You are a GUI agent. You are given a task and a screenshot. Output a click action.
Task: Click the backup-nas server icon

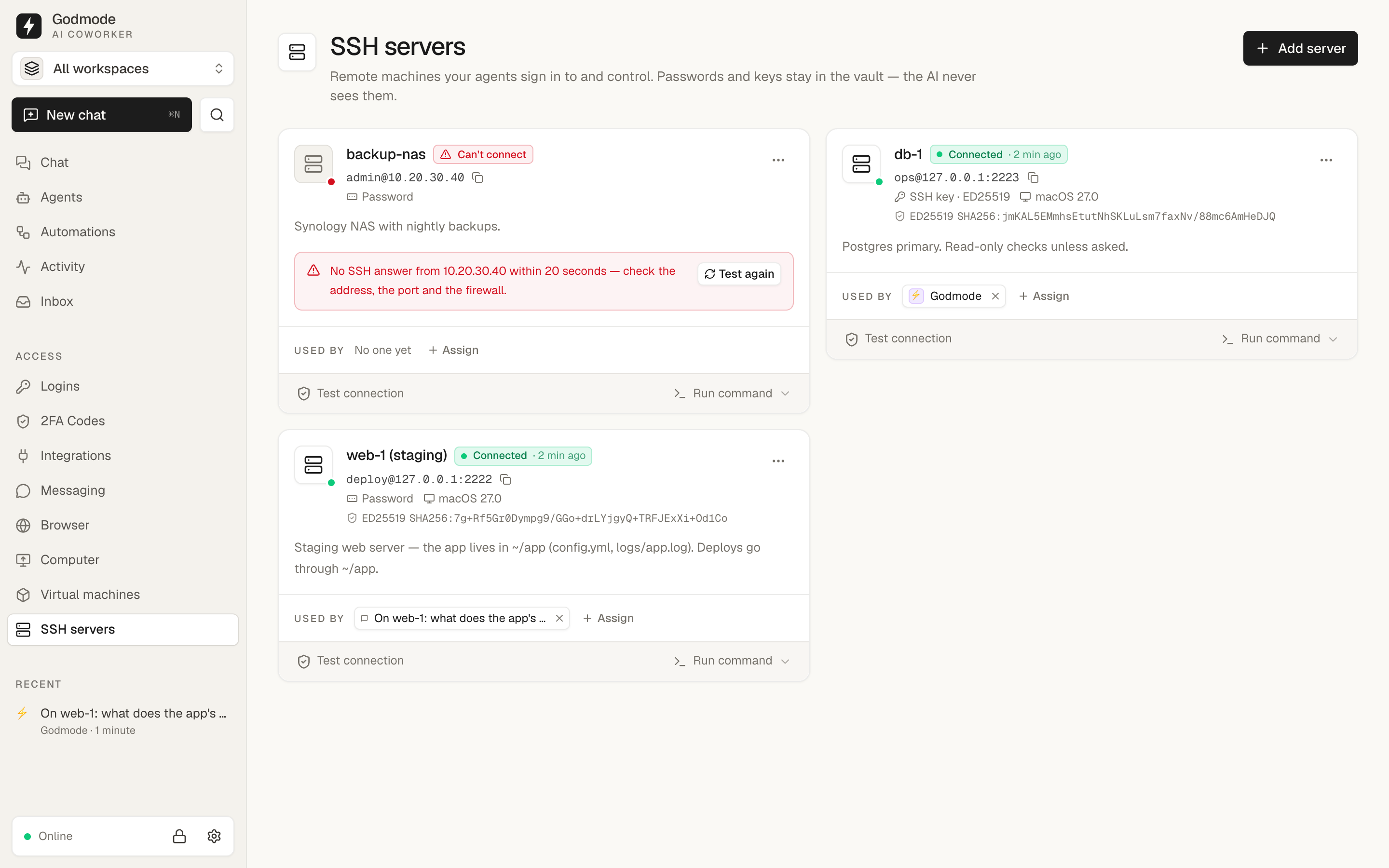313,164
